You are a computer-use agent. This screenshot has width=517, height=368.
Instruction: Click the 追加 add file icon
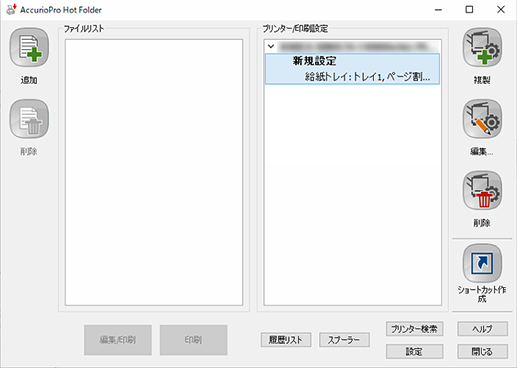tap(29, 48)
